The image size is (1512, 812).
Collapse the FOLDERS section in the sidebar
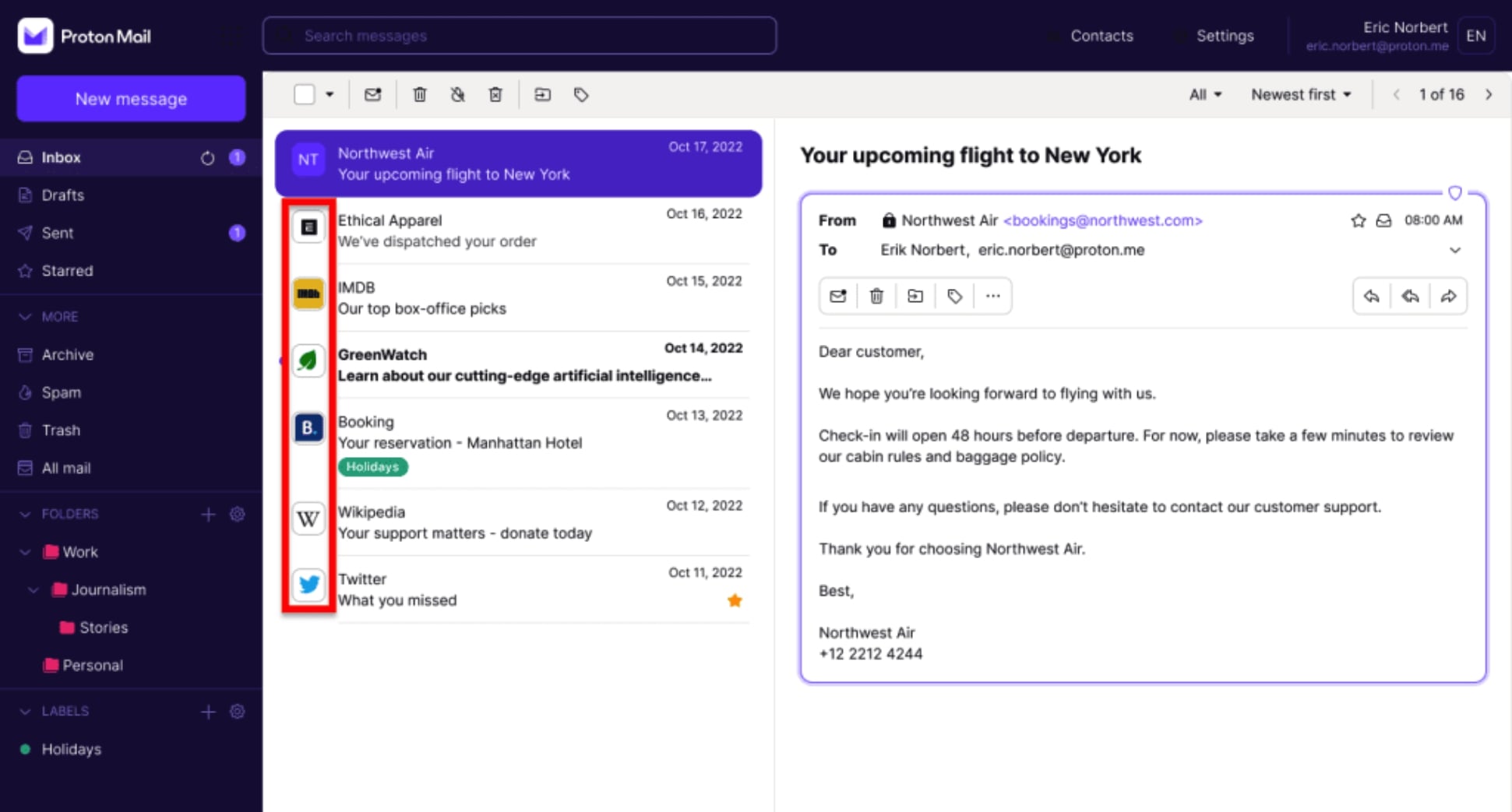coord(23,514)
